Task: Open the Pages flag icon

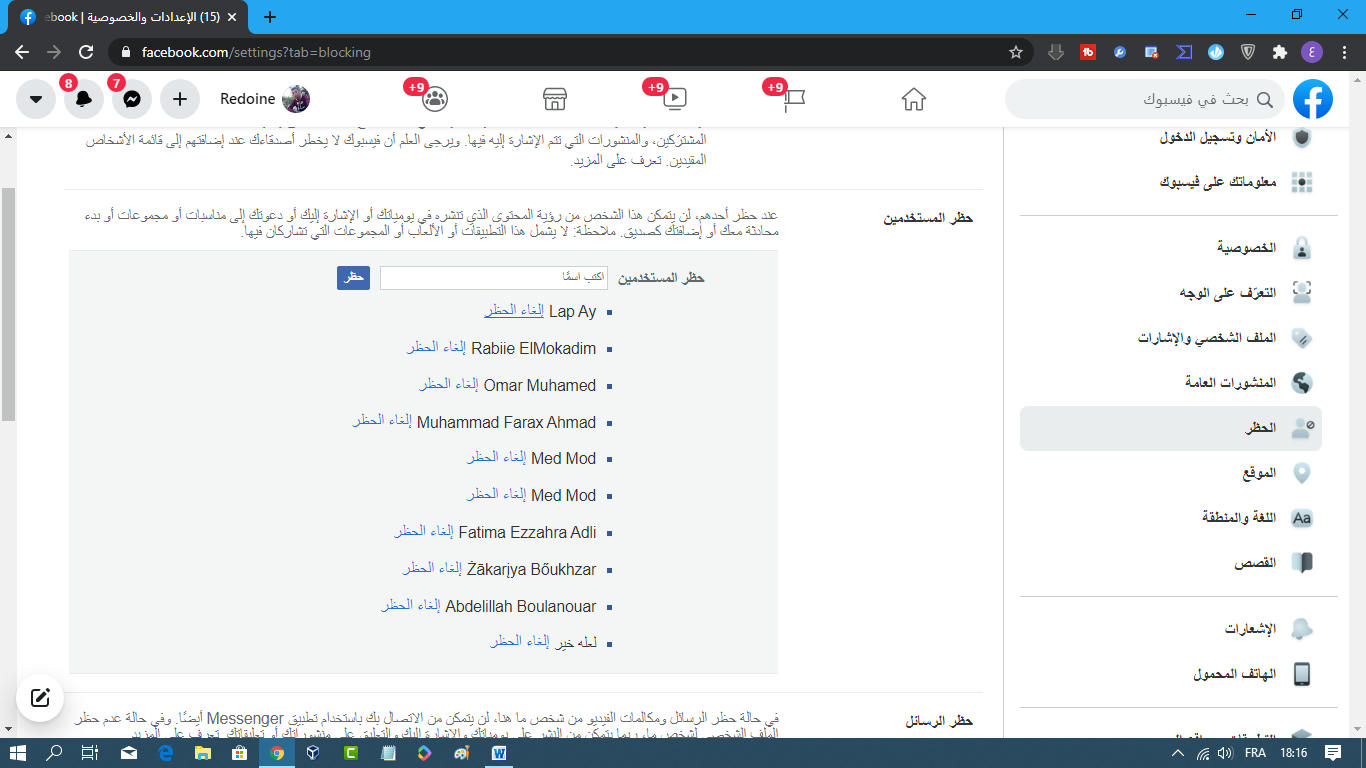Action: [794, 99]
